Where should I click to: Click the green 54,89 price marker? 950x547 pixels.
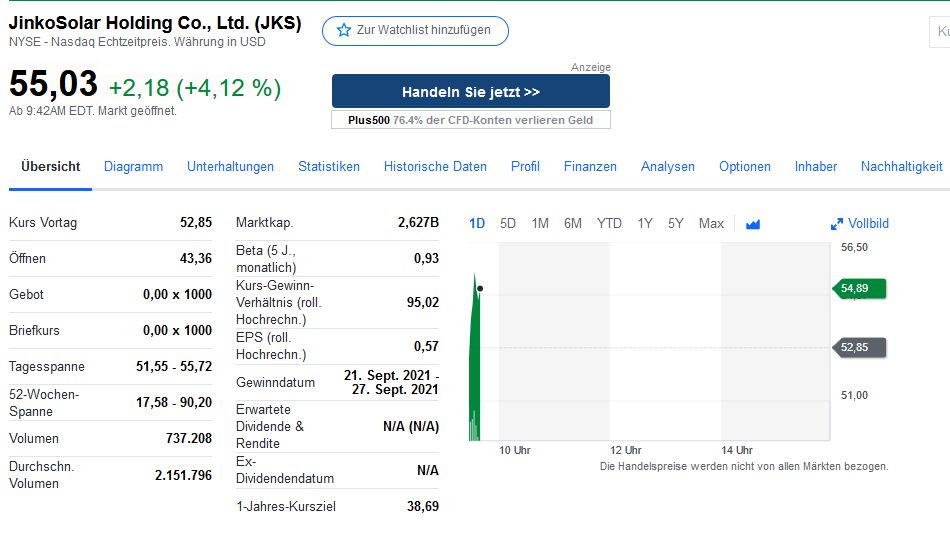[859, 288]
